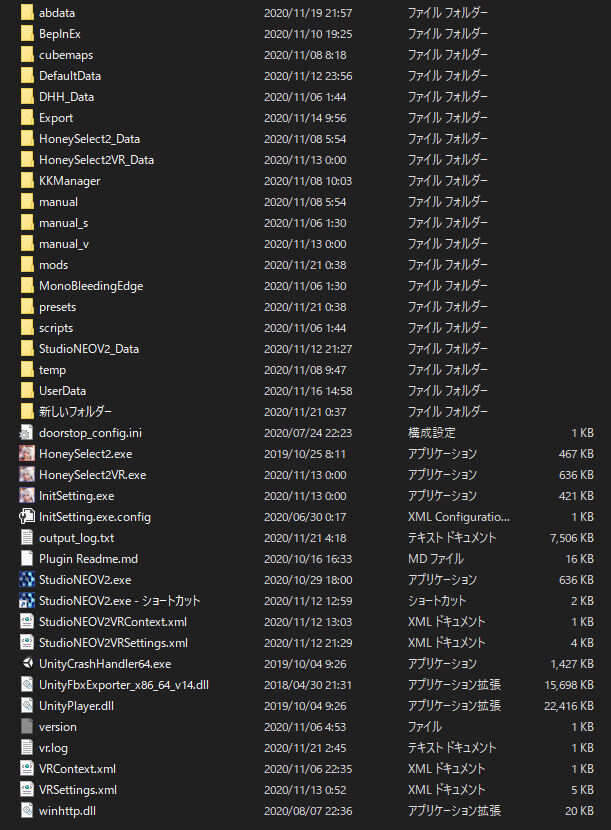Viewport: 611px width, 830px height.
Task: Select the HoneySelect2_Data folder icon
Action: click(x=27, y=139)
